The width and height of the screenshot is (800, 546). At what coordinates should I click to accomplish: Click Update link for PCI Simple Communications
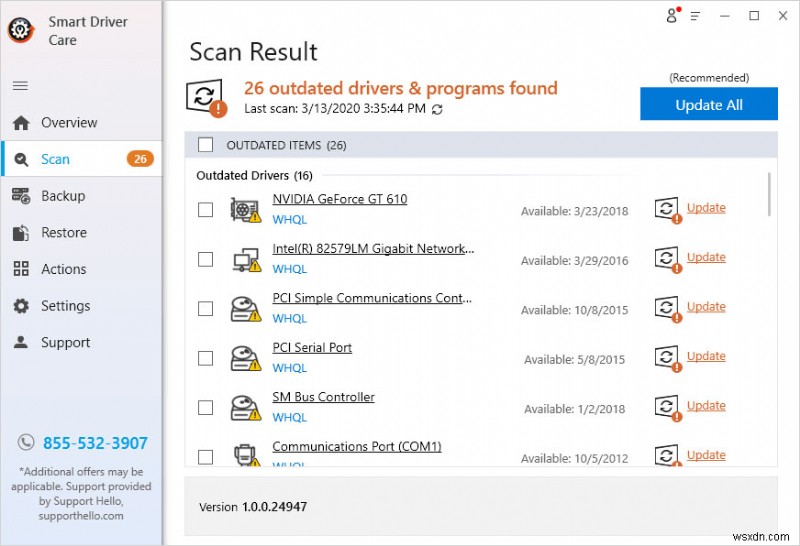coord(706,307)
